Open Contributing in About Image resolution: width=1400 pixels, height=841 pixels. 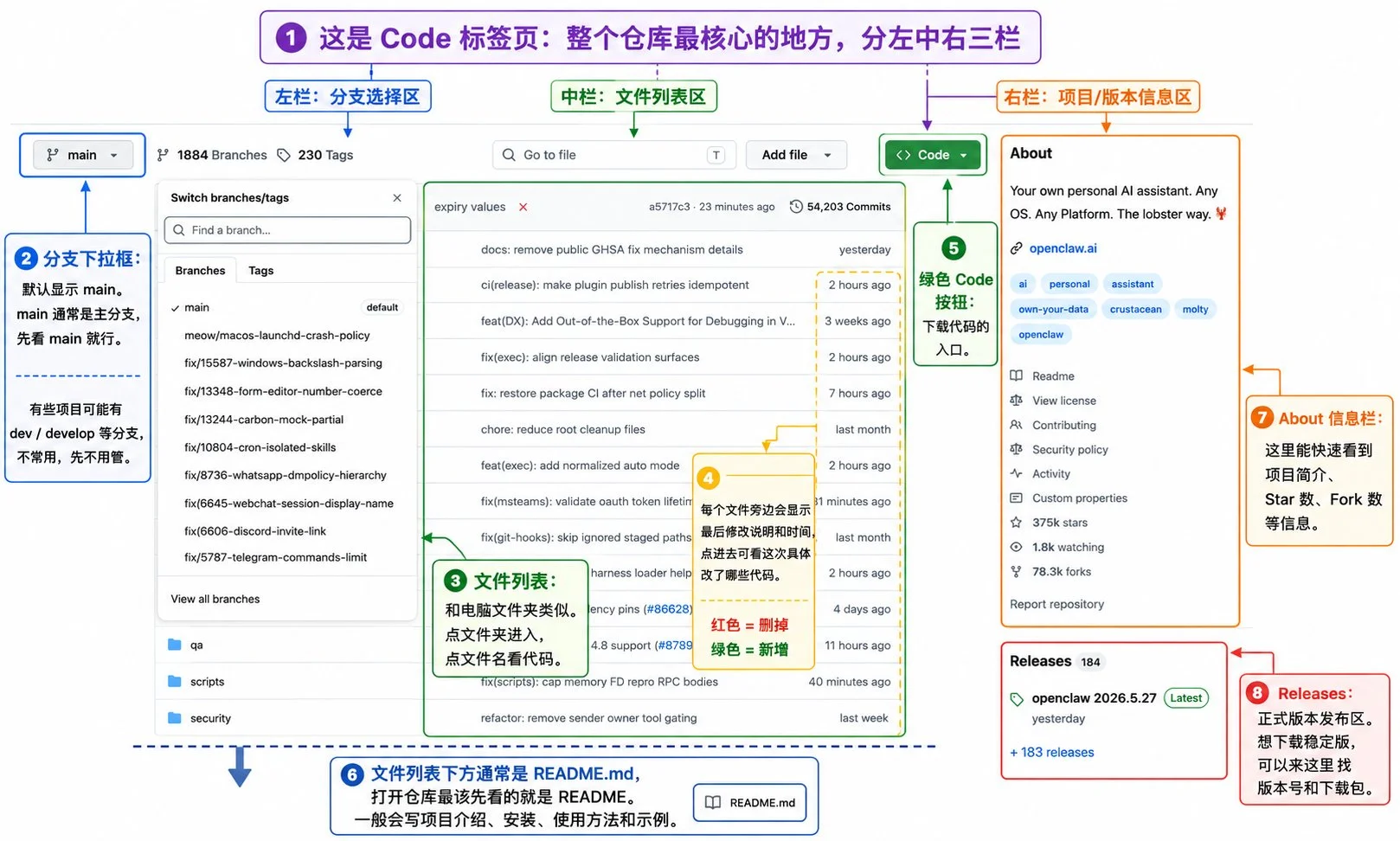click(x=1063, y=425)
